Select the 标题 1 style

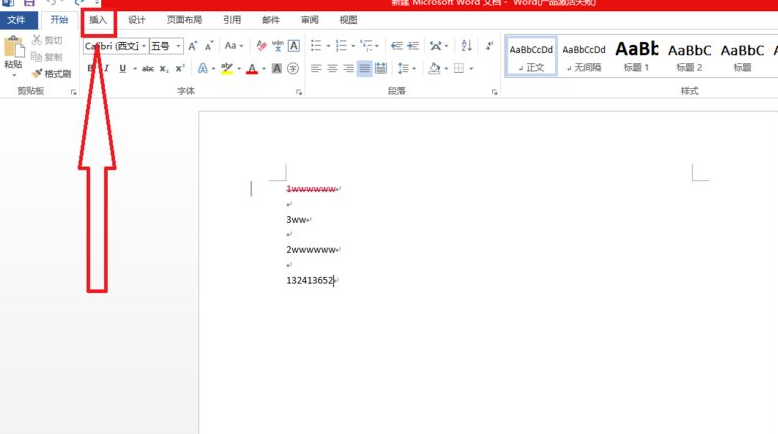(636, 56)
